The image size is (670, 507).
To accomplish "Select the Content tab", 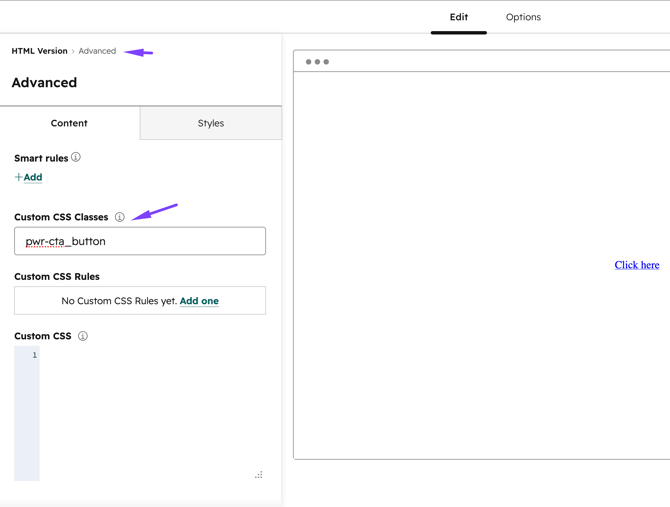I will click(69, 123).
